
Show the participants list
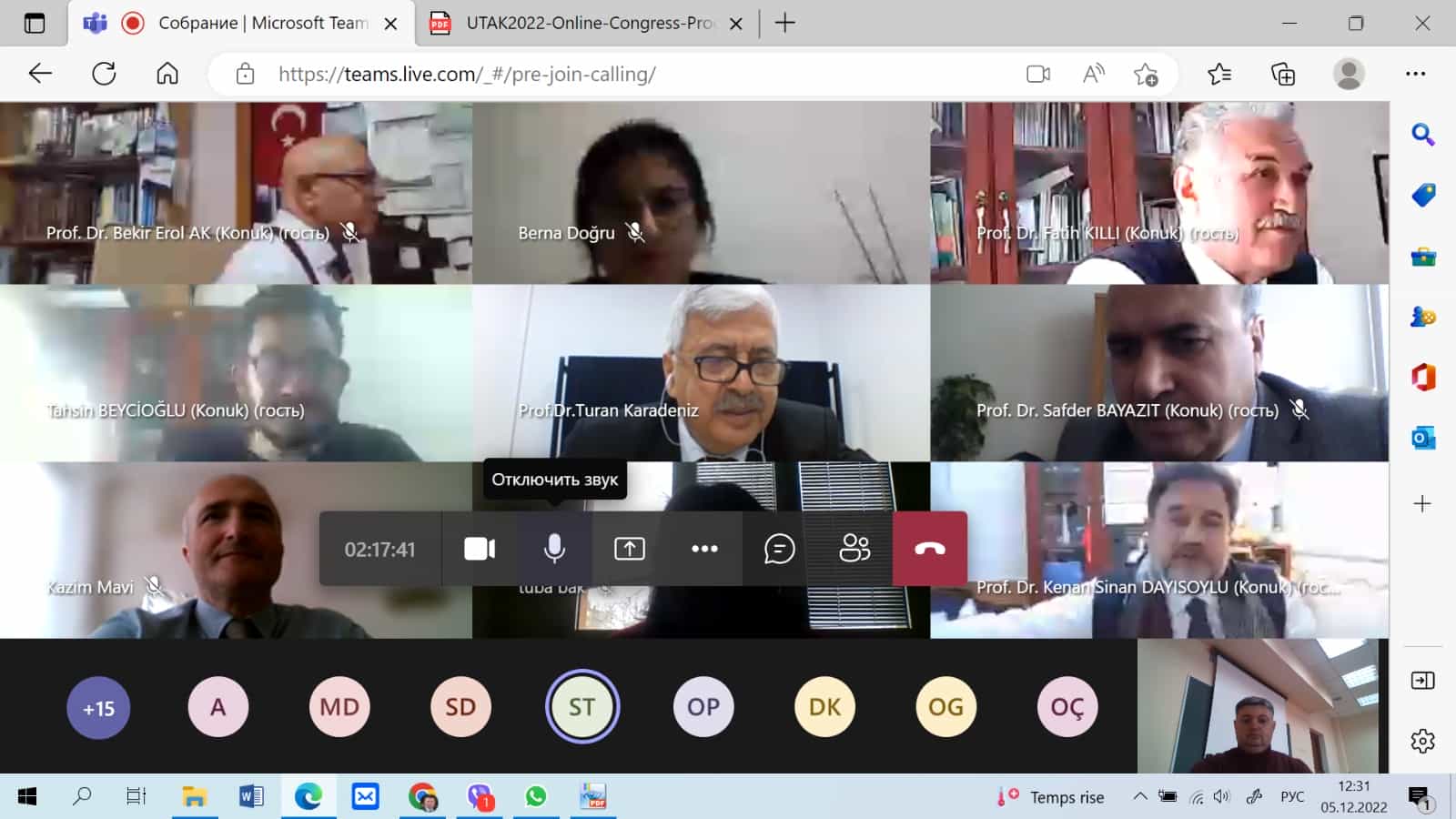pos(854,549)
